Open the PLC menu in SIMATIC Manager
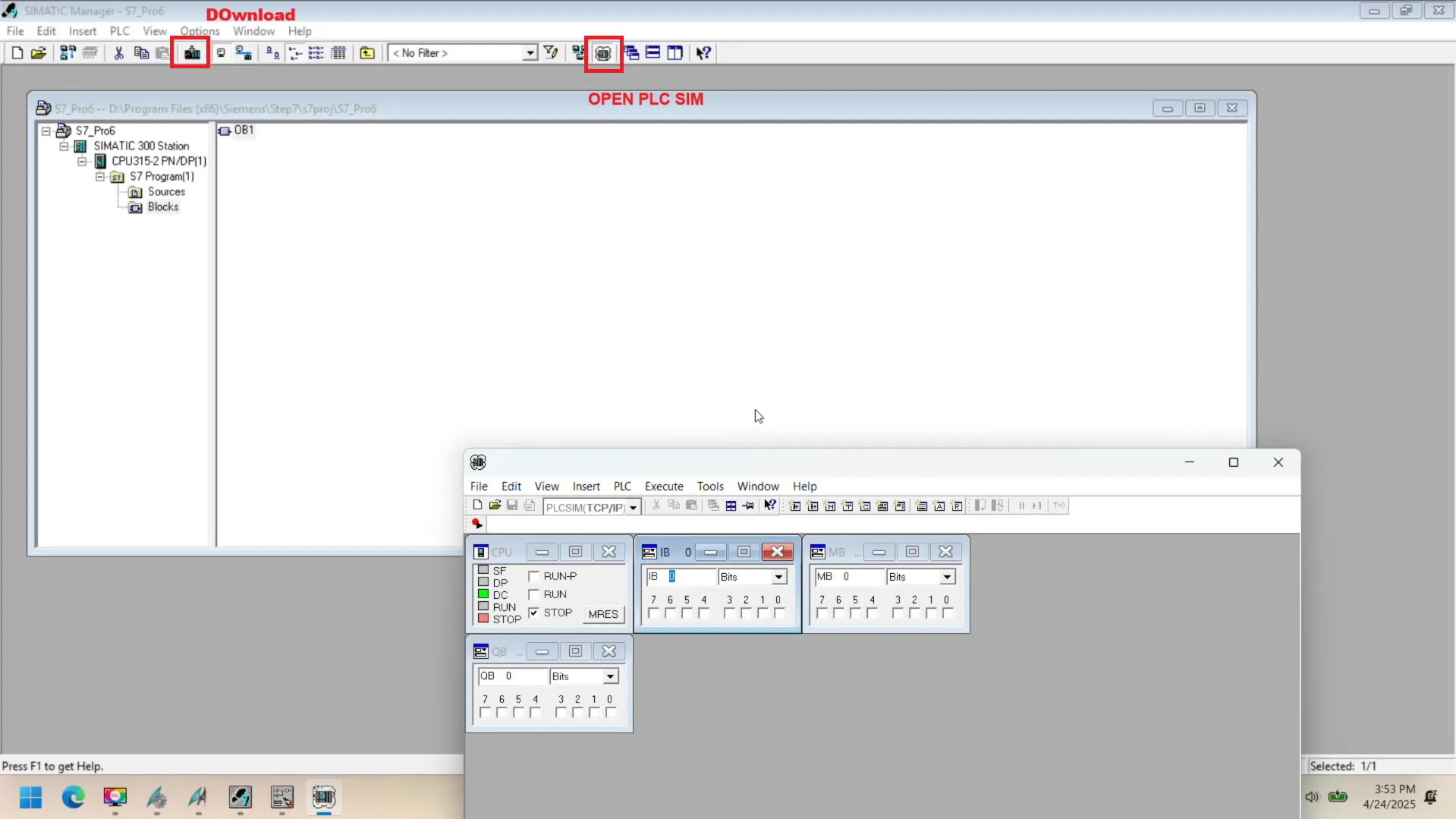 [x=120, y=31]
